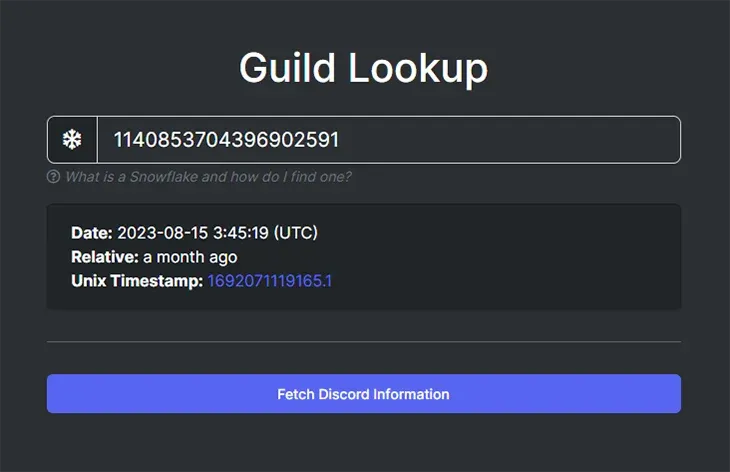Click the snowflake ID input field
730x472 pixels.
tap(388, 140)
